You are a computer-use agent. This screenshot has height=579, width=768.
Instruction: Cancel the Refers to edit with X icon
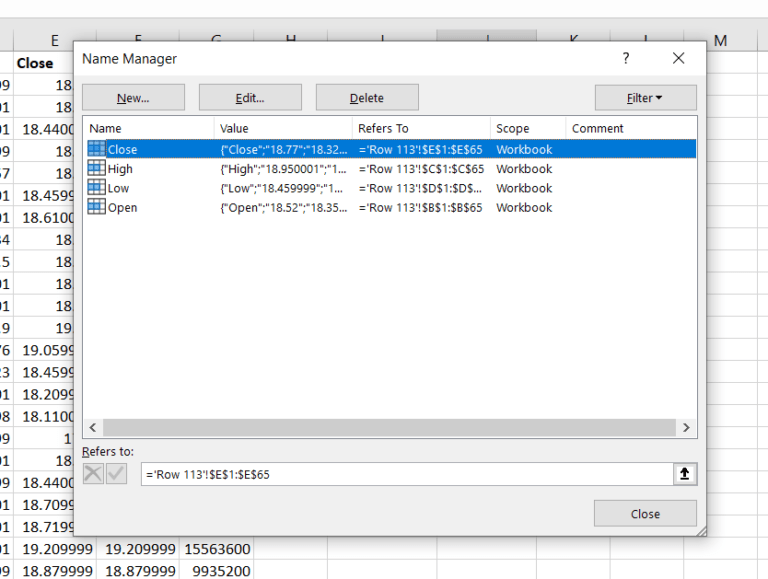[93, 474]
